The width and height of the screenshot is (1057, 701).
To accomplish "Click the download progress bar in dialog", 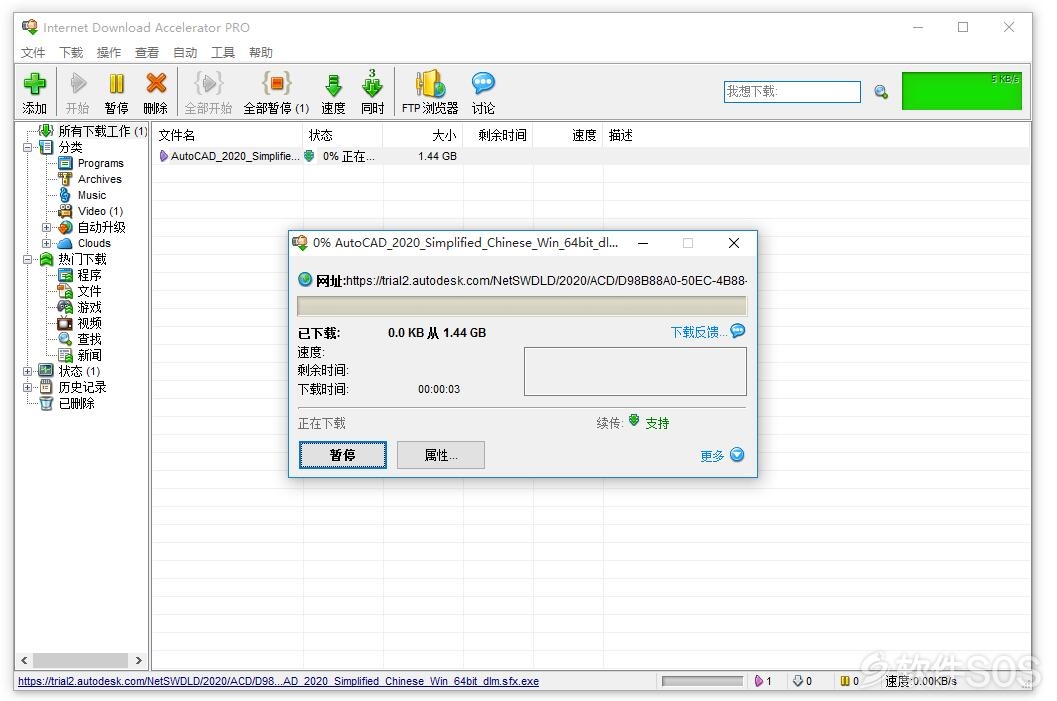I will pyautogui.click(x=522, y=306).
